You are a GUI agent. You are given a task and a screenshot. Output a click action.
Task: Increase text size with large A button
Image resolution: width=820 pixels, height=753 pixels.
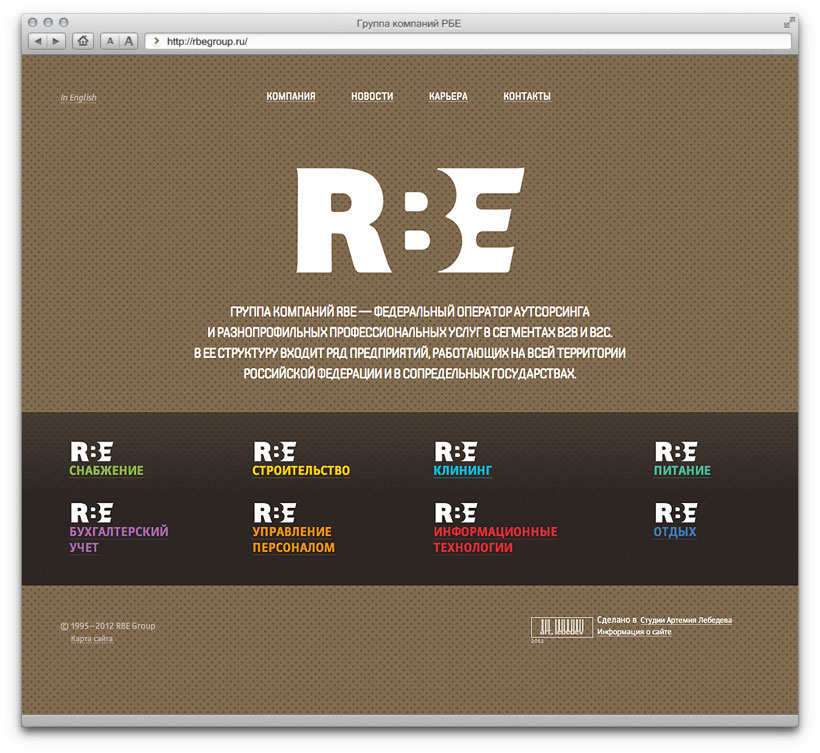click(128, 41)
